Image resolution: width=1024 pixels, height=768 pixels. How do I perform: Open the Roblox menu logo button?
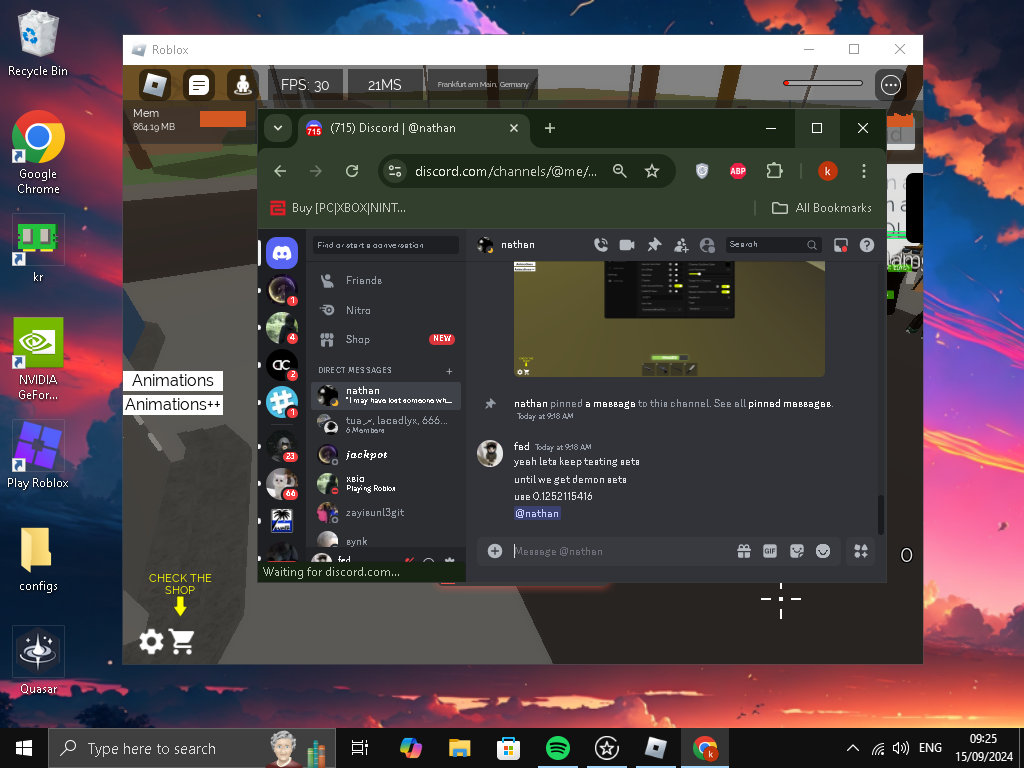155,85
